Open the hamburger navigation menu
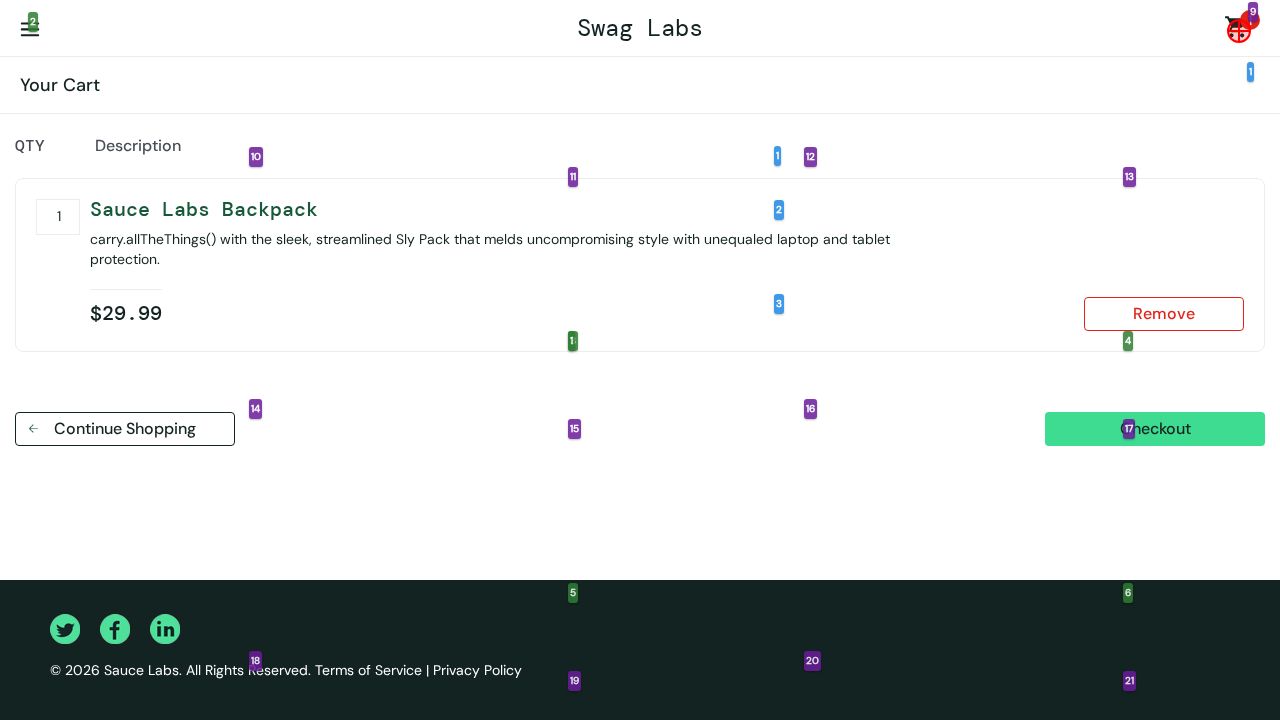 coord(29,30)
